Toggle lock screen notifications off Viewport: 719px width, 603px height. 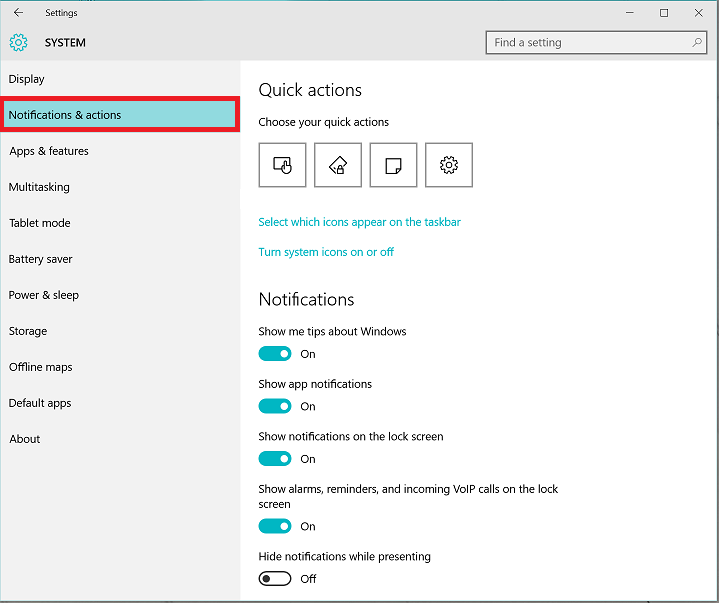point(275,459)
